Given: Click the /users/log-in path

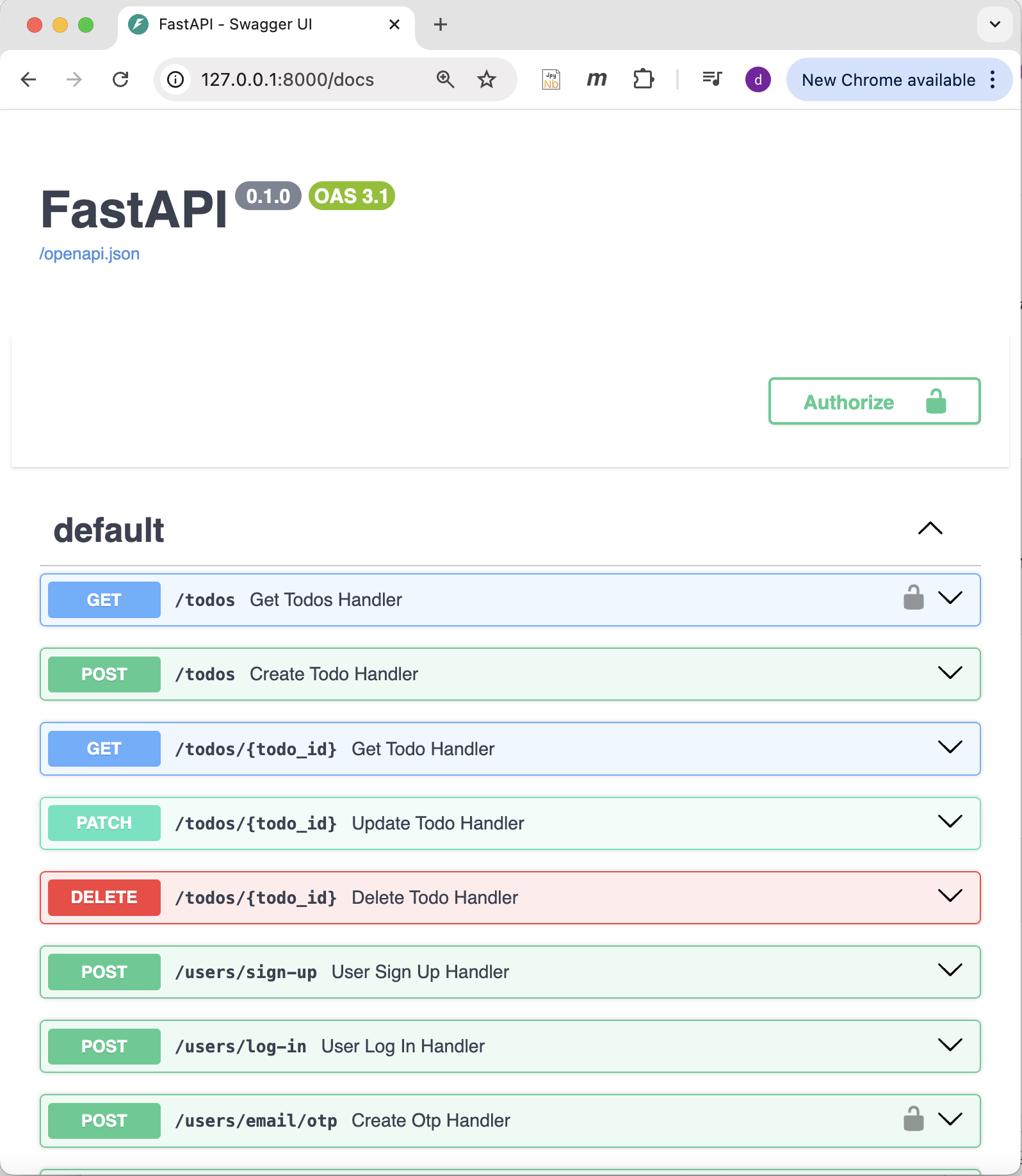Looking at the screenshot, I should (x=241, y=1047).
